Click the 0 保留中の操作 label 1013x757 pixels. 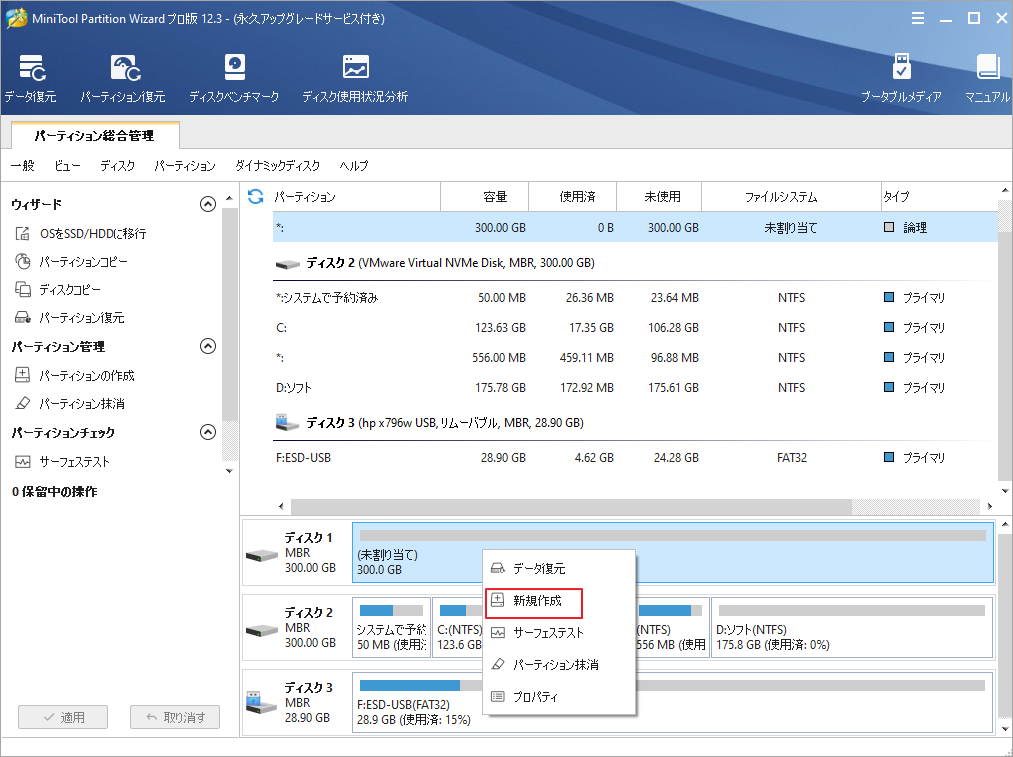click(x=55, y=492)
